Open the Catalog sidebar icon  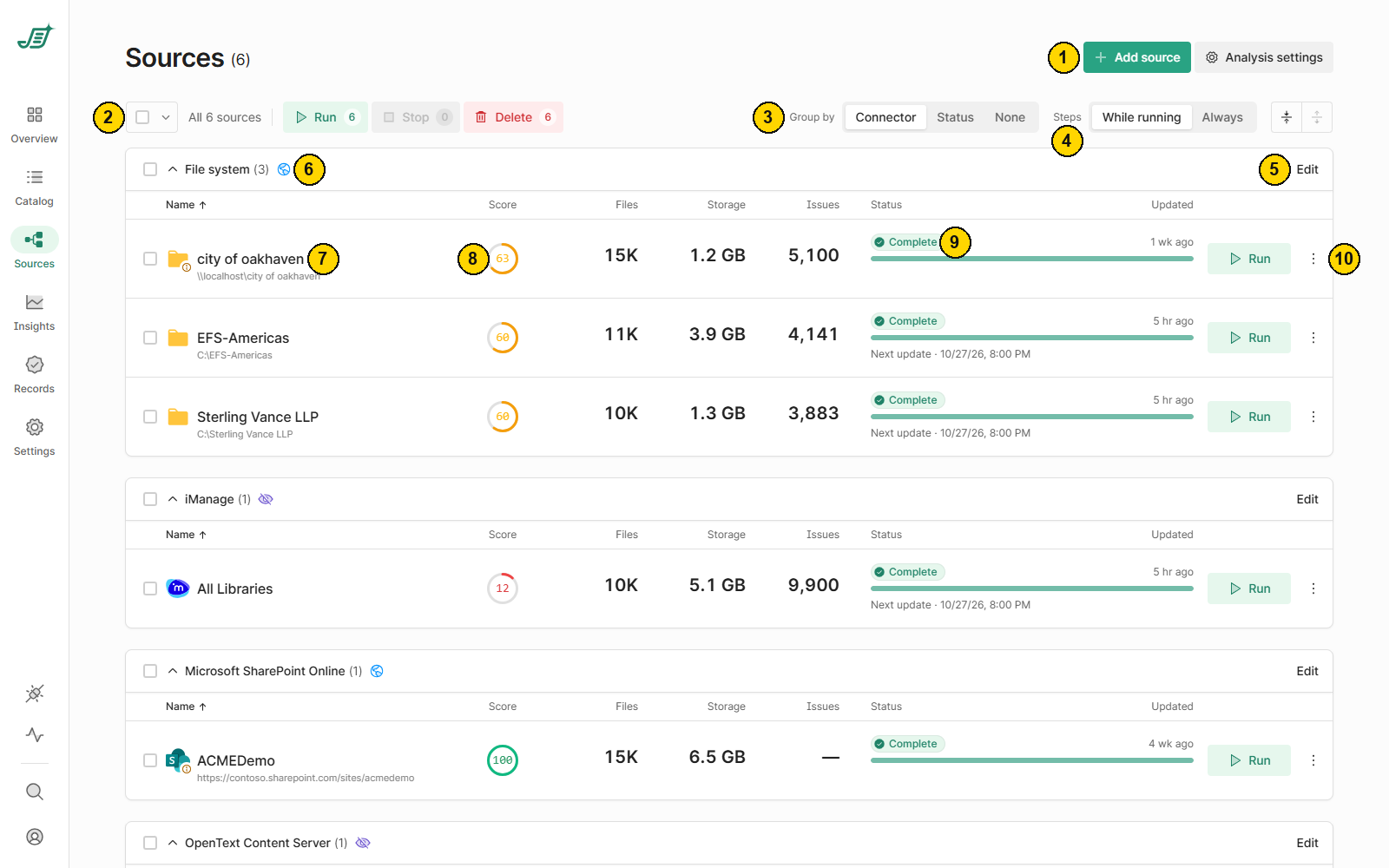(35, 177)
